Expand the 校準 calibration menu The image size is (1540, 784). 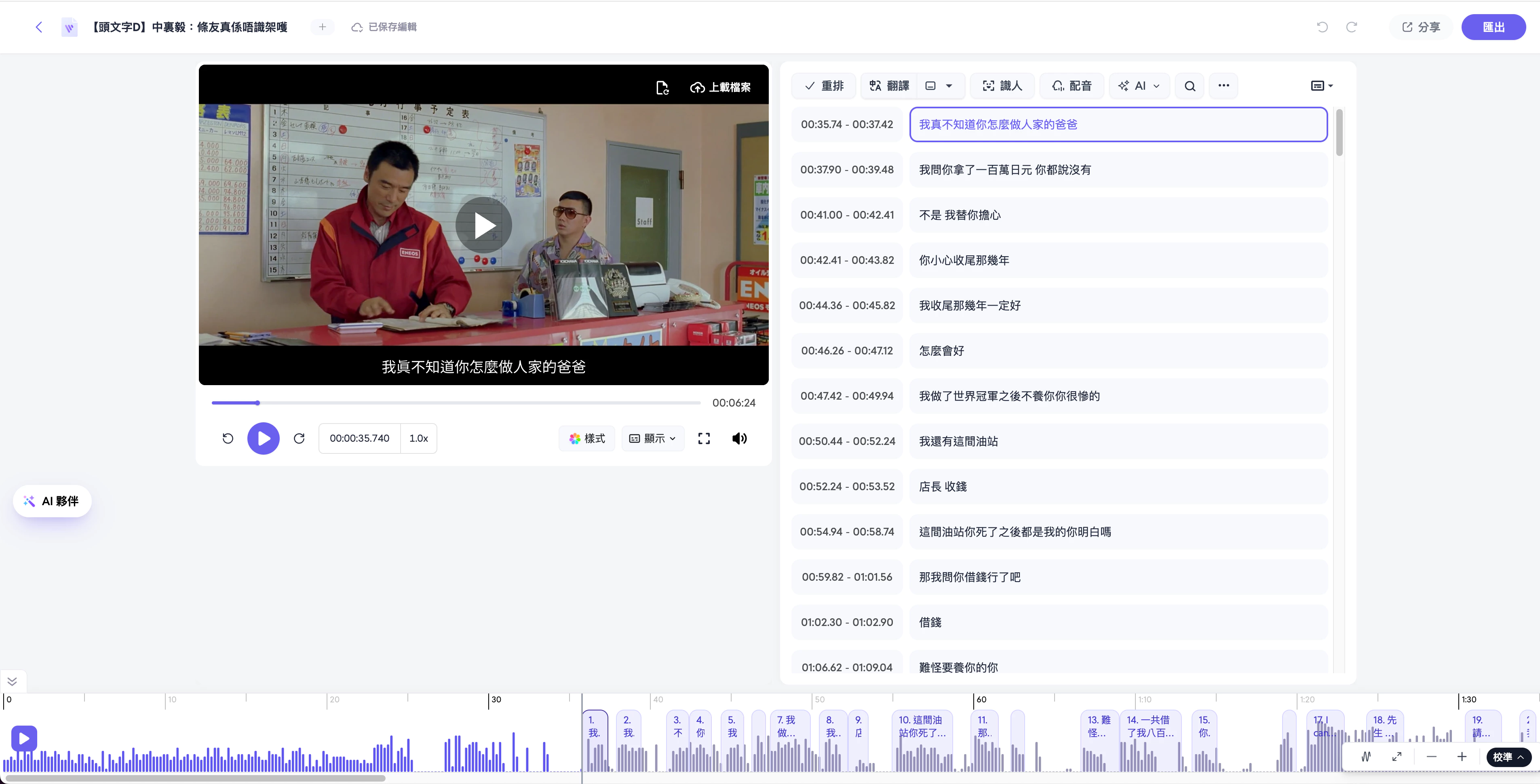pyautogui.click(x=1508, y=757)
